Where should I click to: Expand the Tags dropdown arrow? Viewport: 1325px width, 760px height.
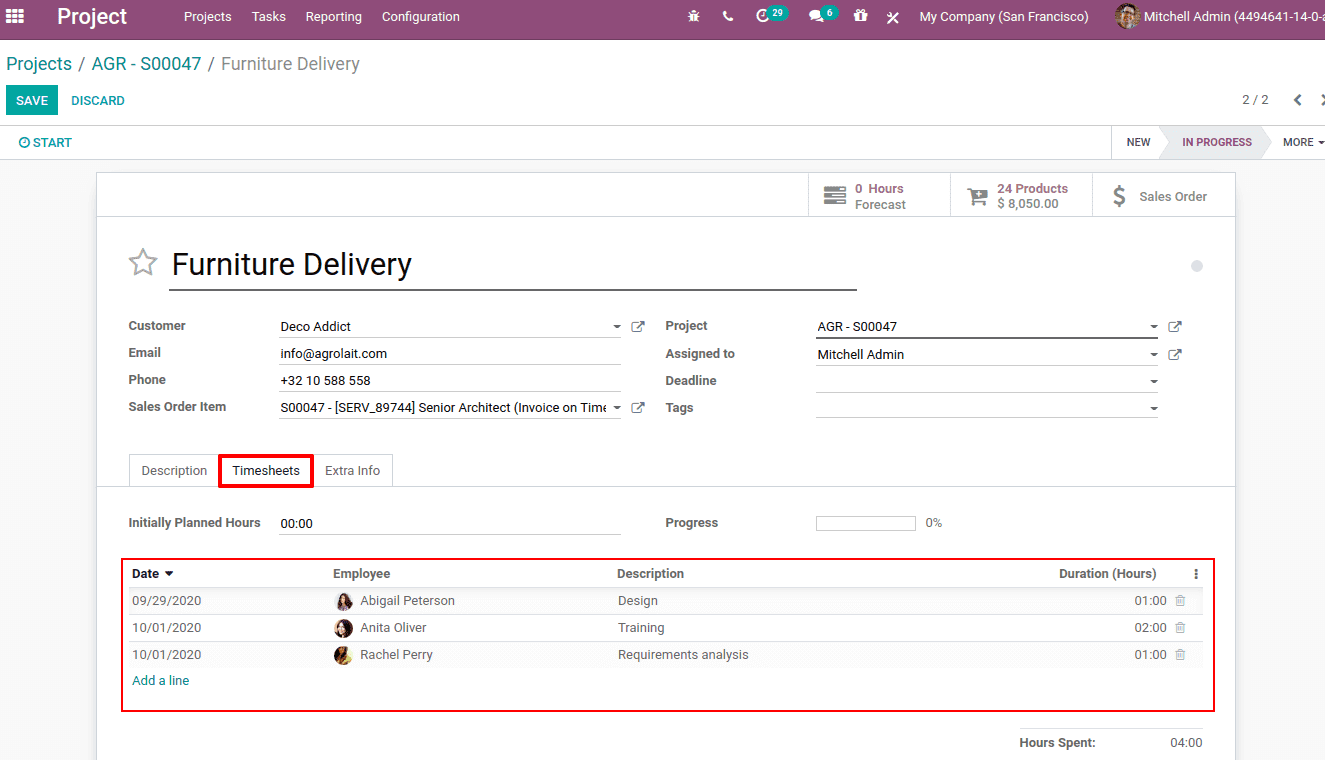[x=1154, y=408]
